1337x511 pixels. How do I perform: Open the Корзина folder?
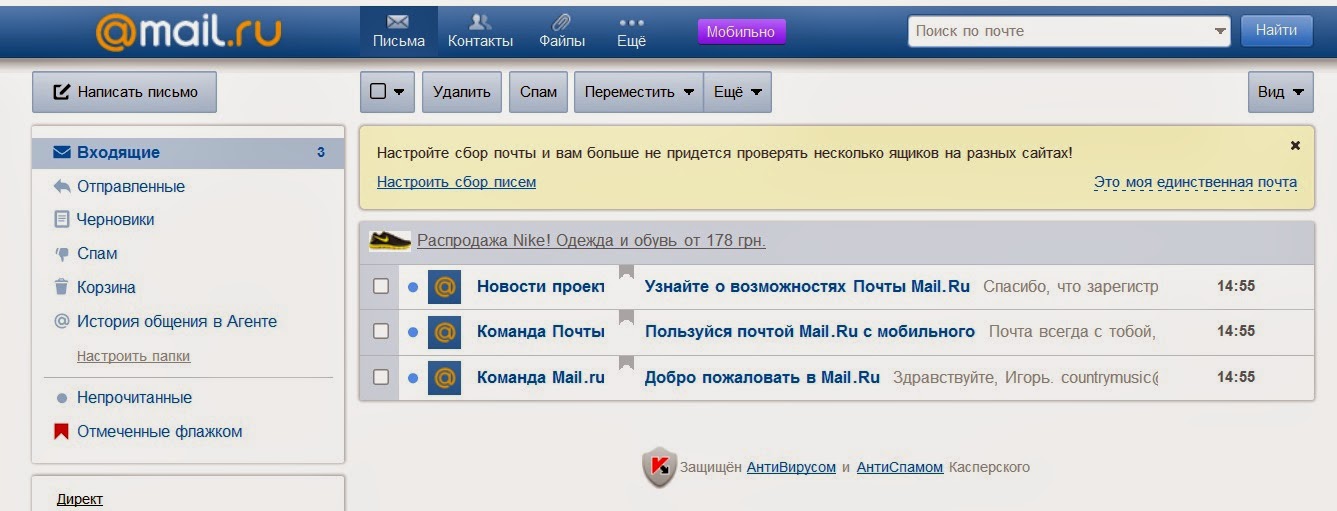click(x=106, y=288)
